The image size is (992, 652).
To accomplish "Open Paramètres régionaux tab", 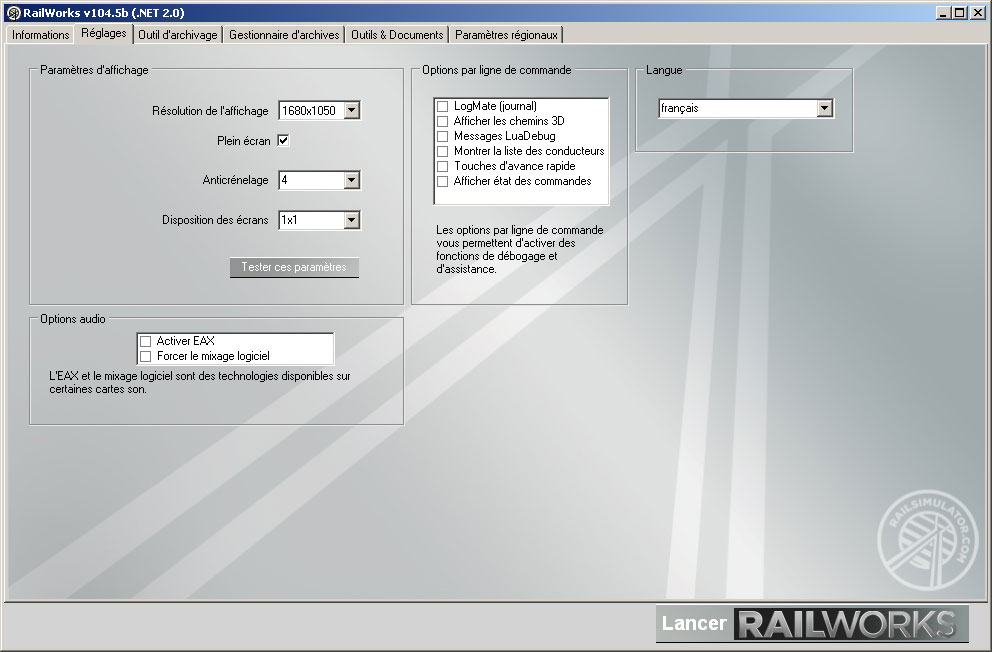I will (x=506, y=35).
